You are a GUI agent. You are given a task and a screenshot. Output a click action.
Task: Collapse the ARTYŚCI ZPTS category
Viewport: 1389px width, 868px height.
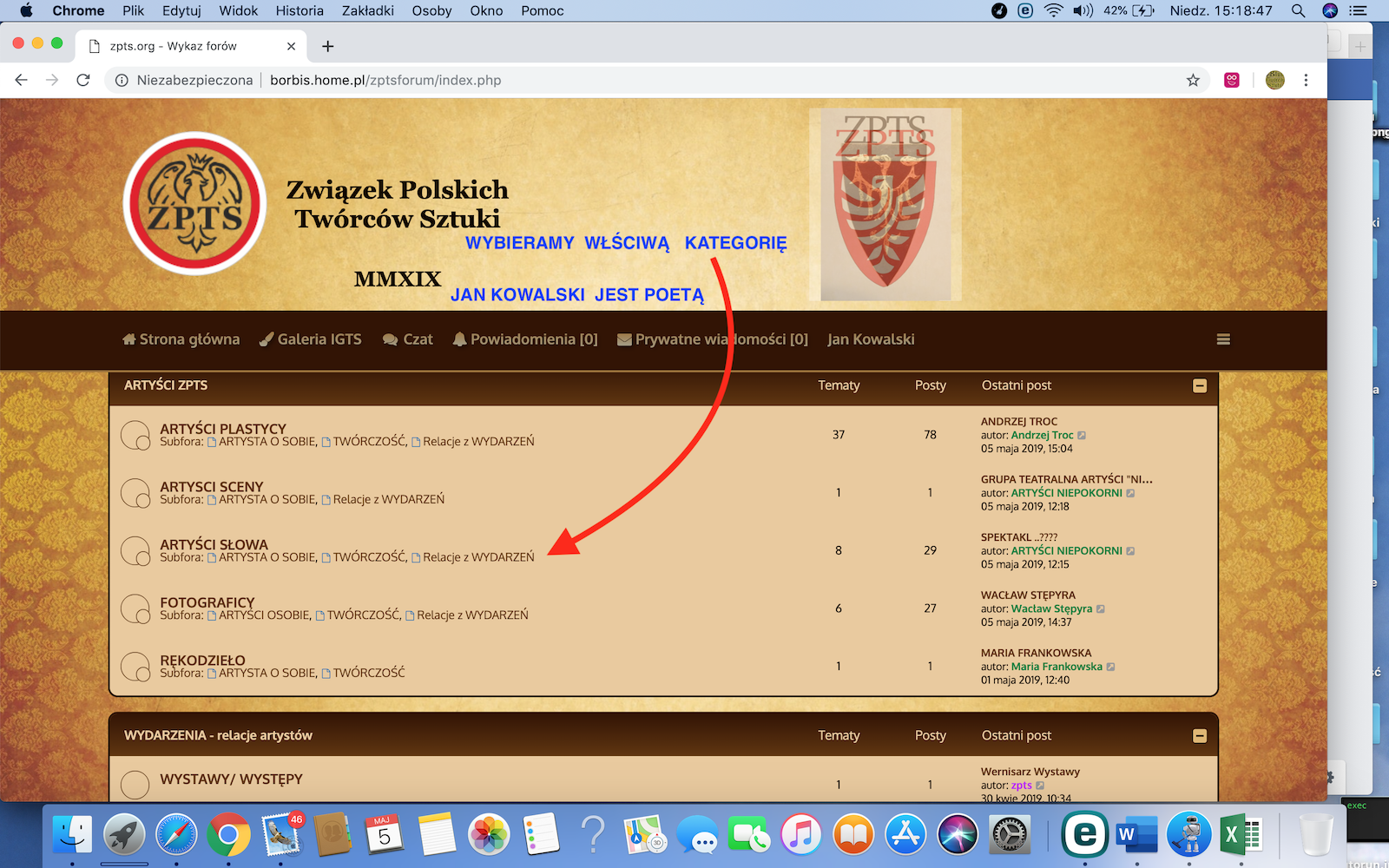1200,386
